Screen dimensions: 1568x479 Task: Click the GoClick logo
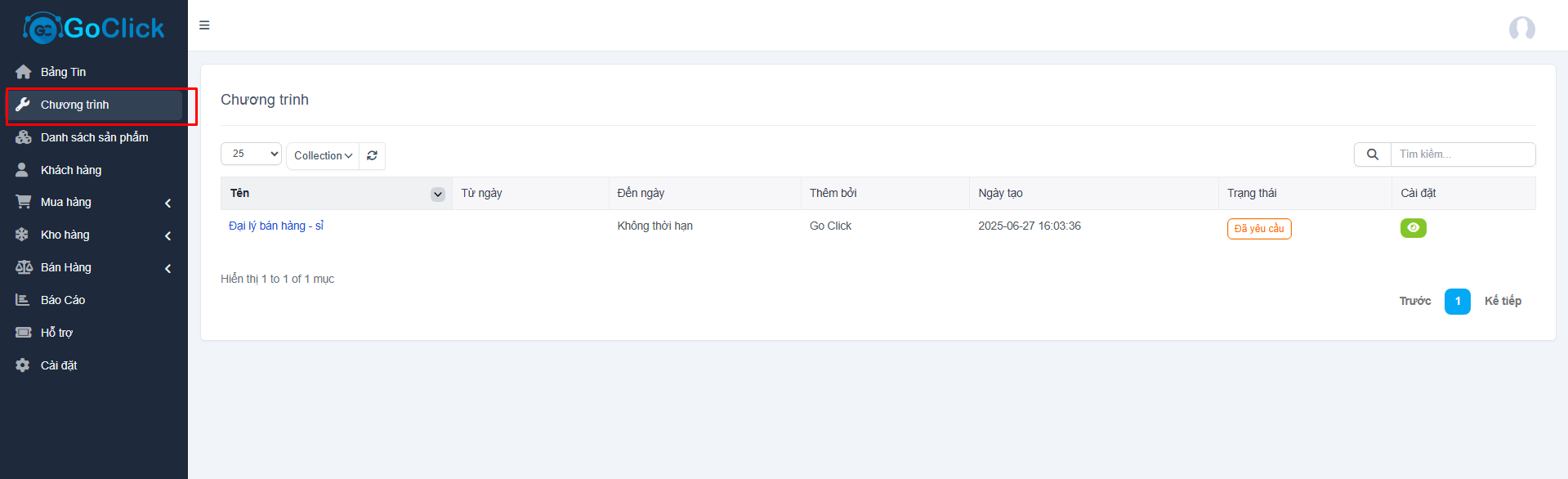(94, 29)
